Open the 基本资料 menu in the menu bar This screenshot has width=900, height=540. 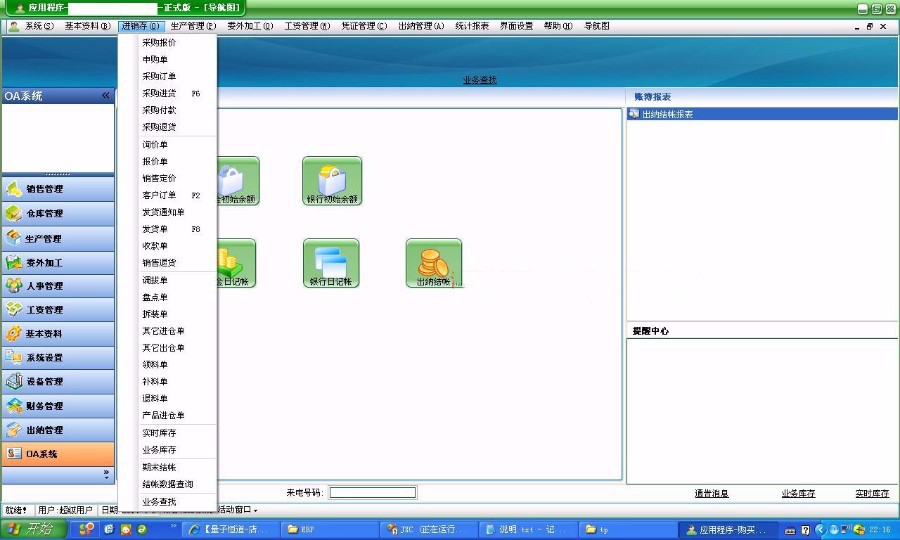(x=87, y=26)
